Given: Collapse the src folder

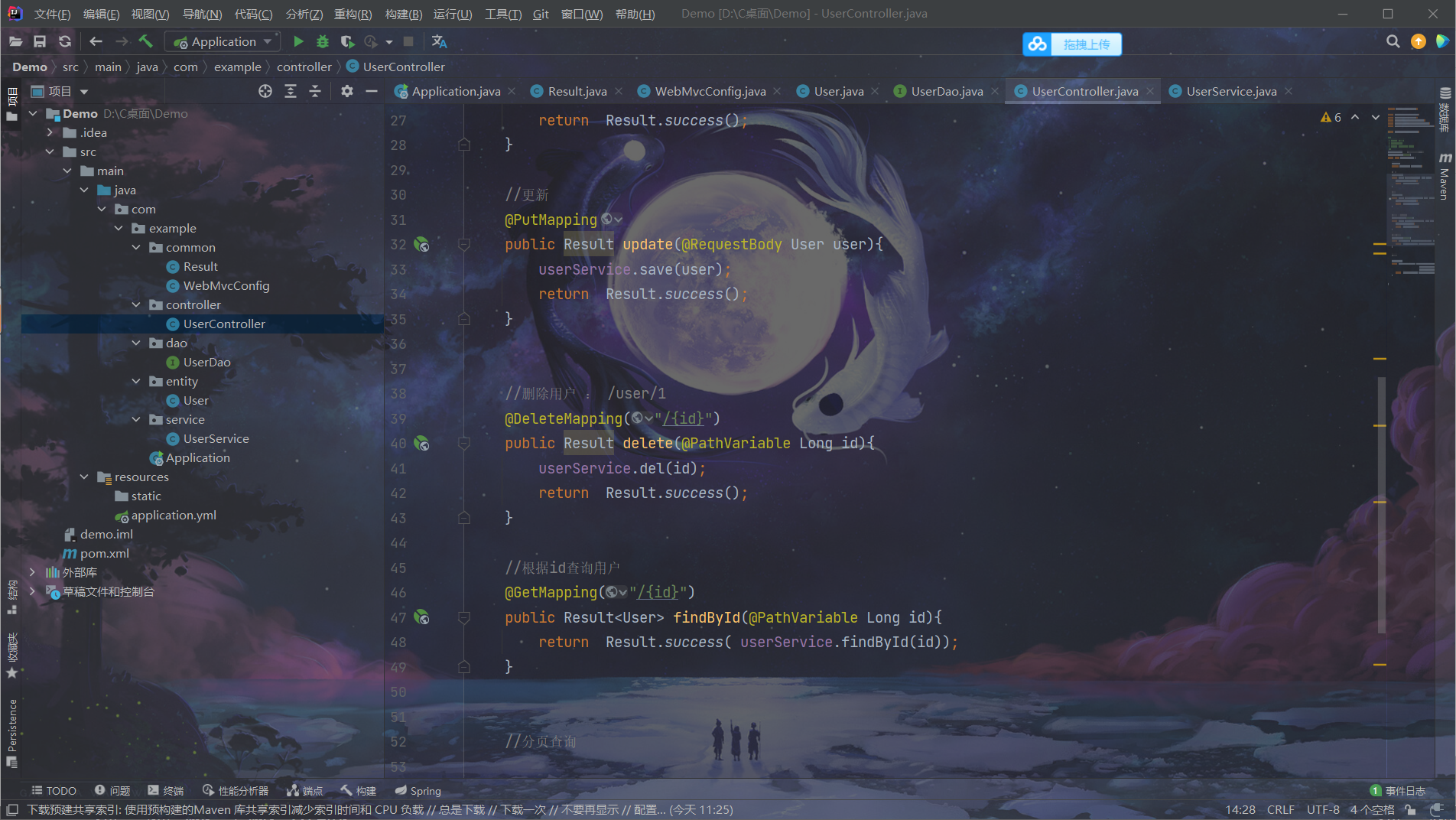Looking at the screenshot, I should tap(50, 151).
